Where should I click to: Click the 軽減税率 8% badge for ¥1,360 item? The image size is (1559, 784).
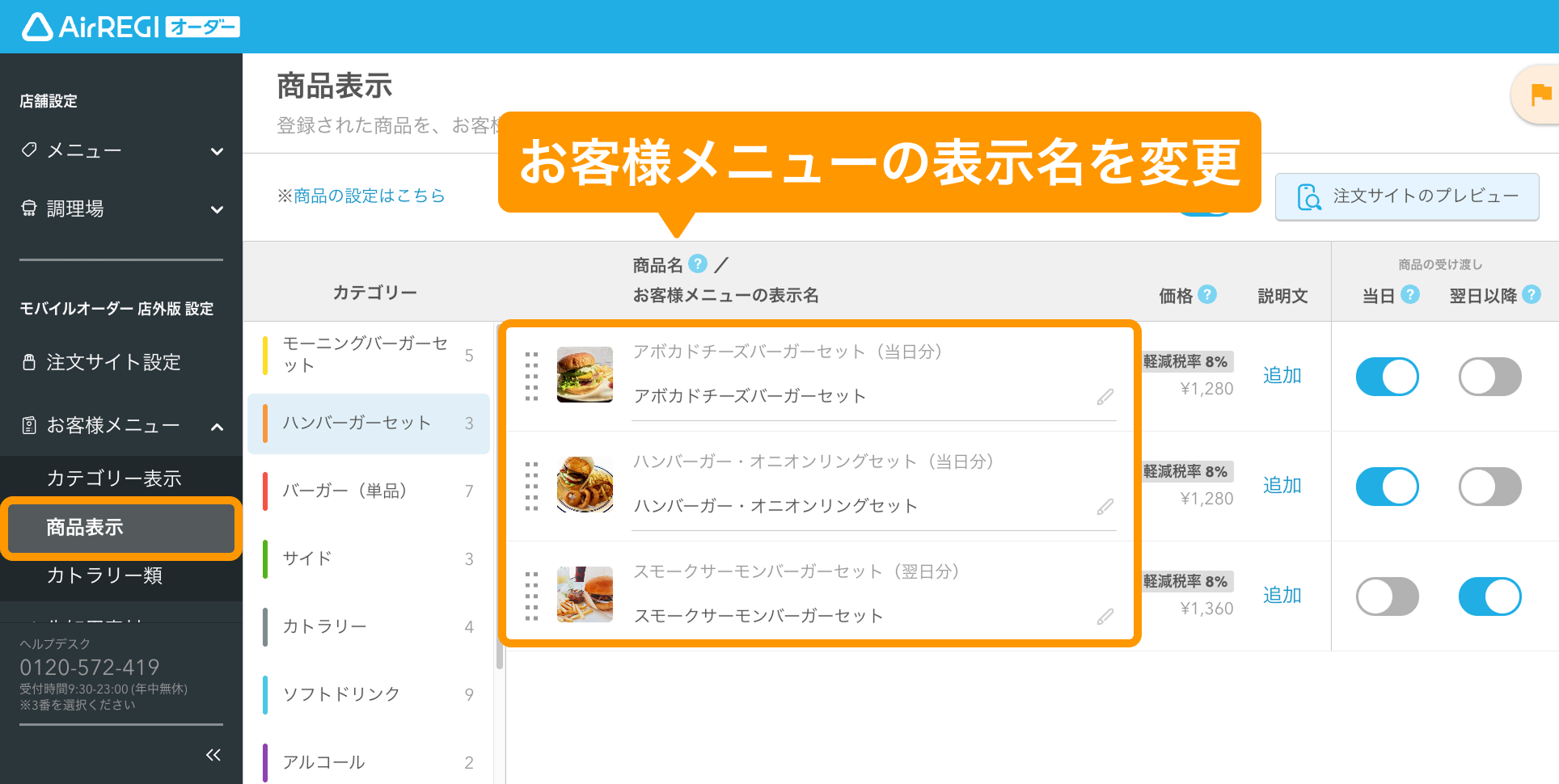(1185, 581)
